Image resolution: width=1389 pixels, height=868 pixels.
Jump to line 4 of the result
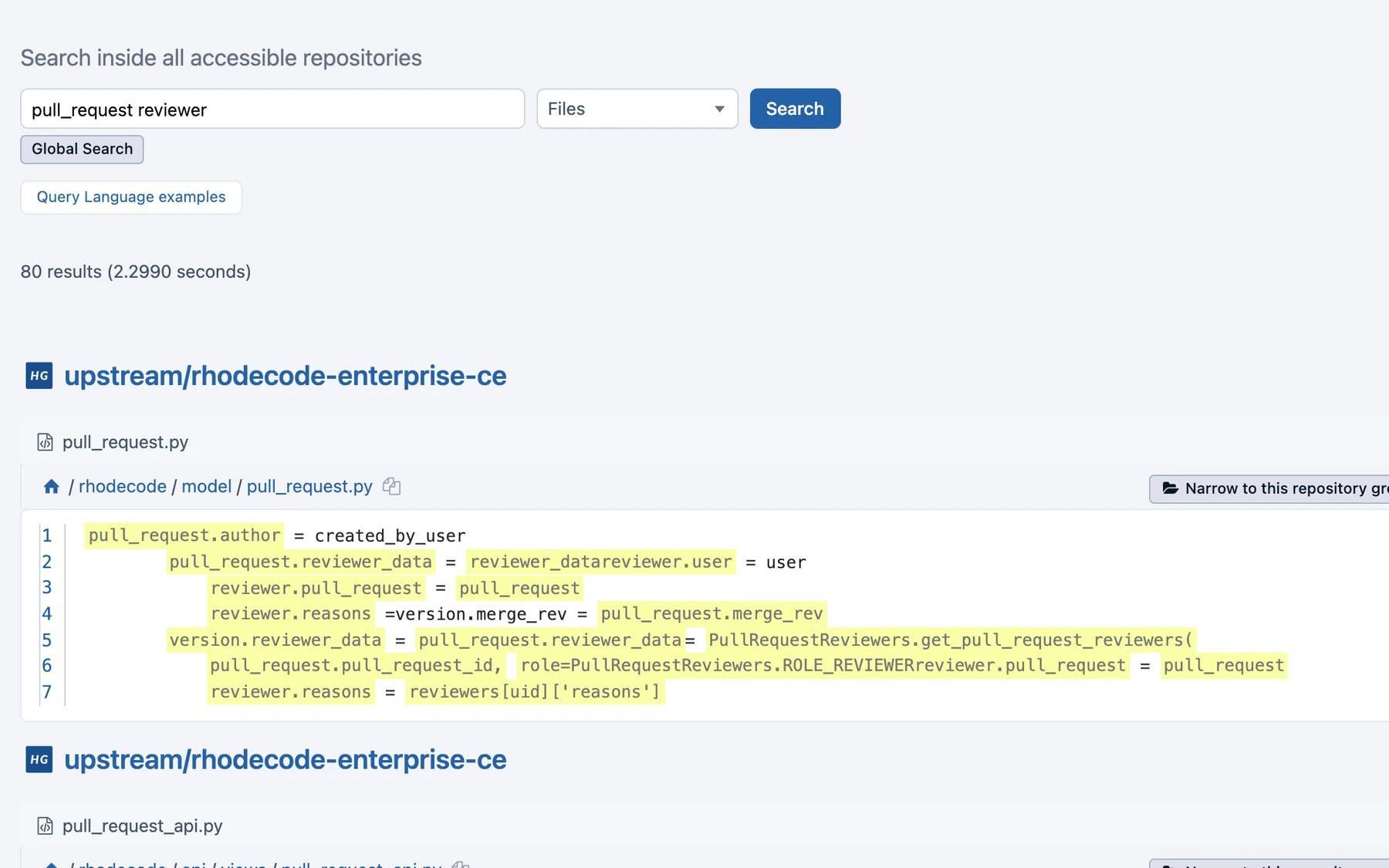[47, 613]
